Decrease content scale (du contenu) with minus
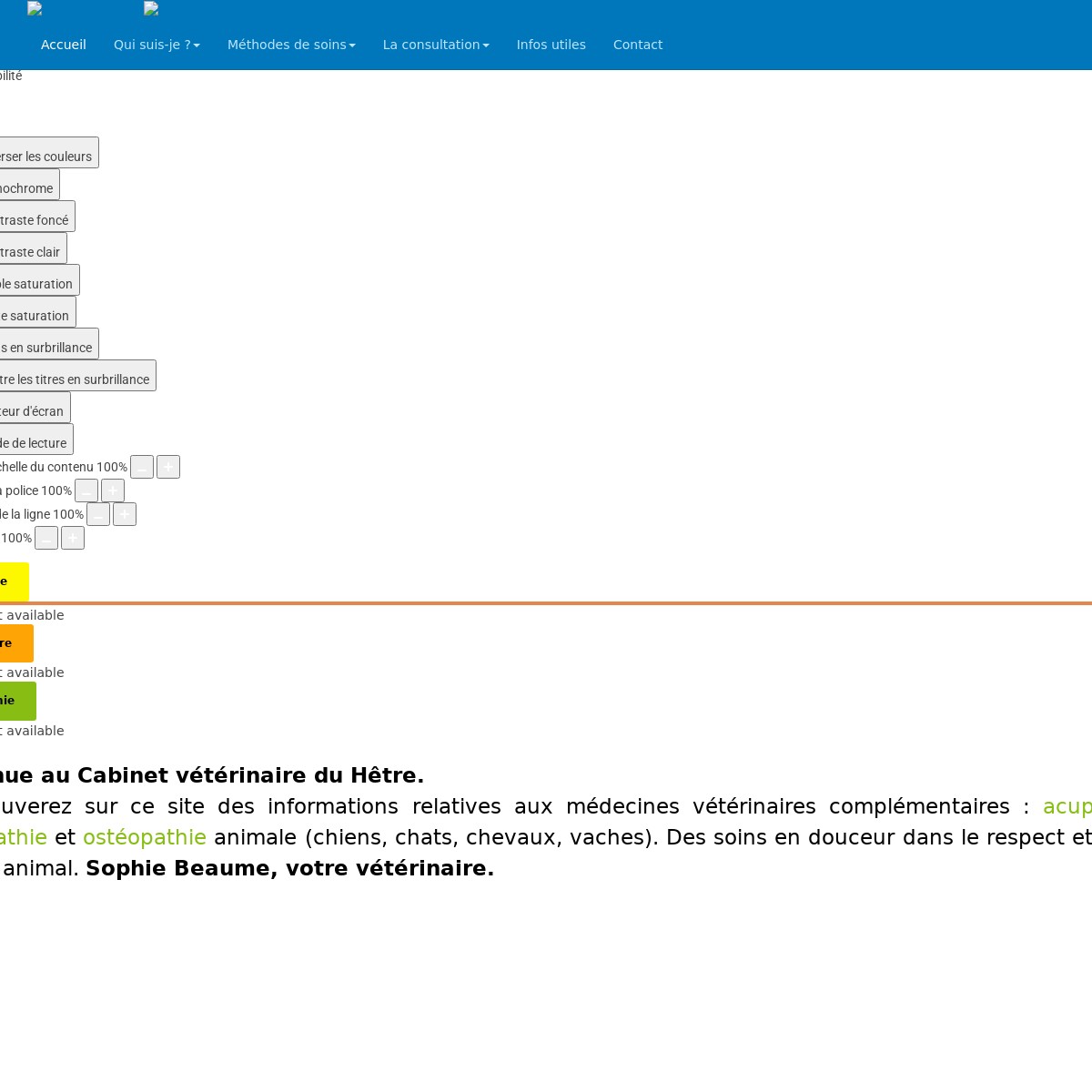 (x=142, y=467)
